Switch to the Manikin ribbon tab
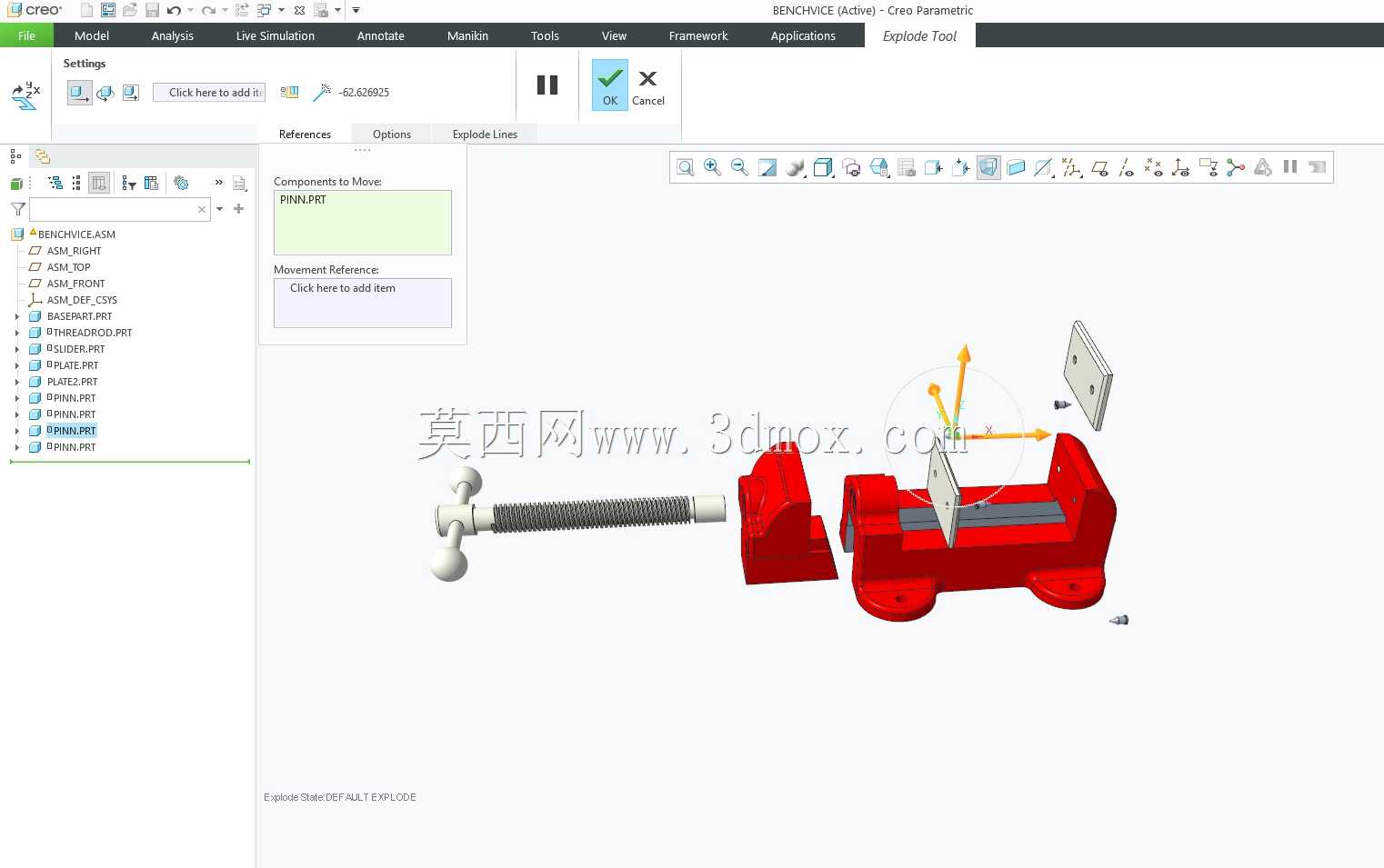The image size is (1384, 868). click(467, 35)
